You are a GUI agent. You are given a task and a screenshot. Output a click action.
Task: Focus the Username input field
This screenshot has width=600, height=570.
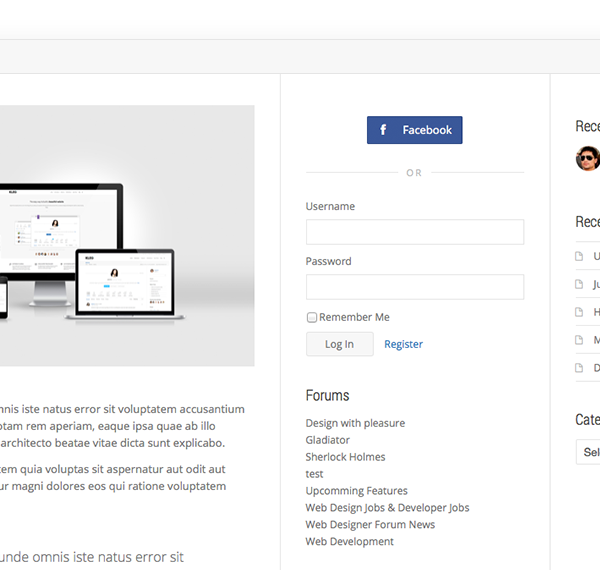coord(414,232)
